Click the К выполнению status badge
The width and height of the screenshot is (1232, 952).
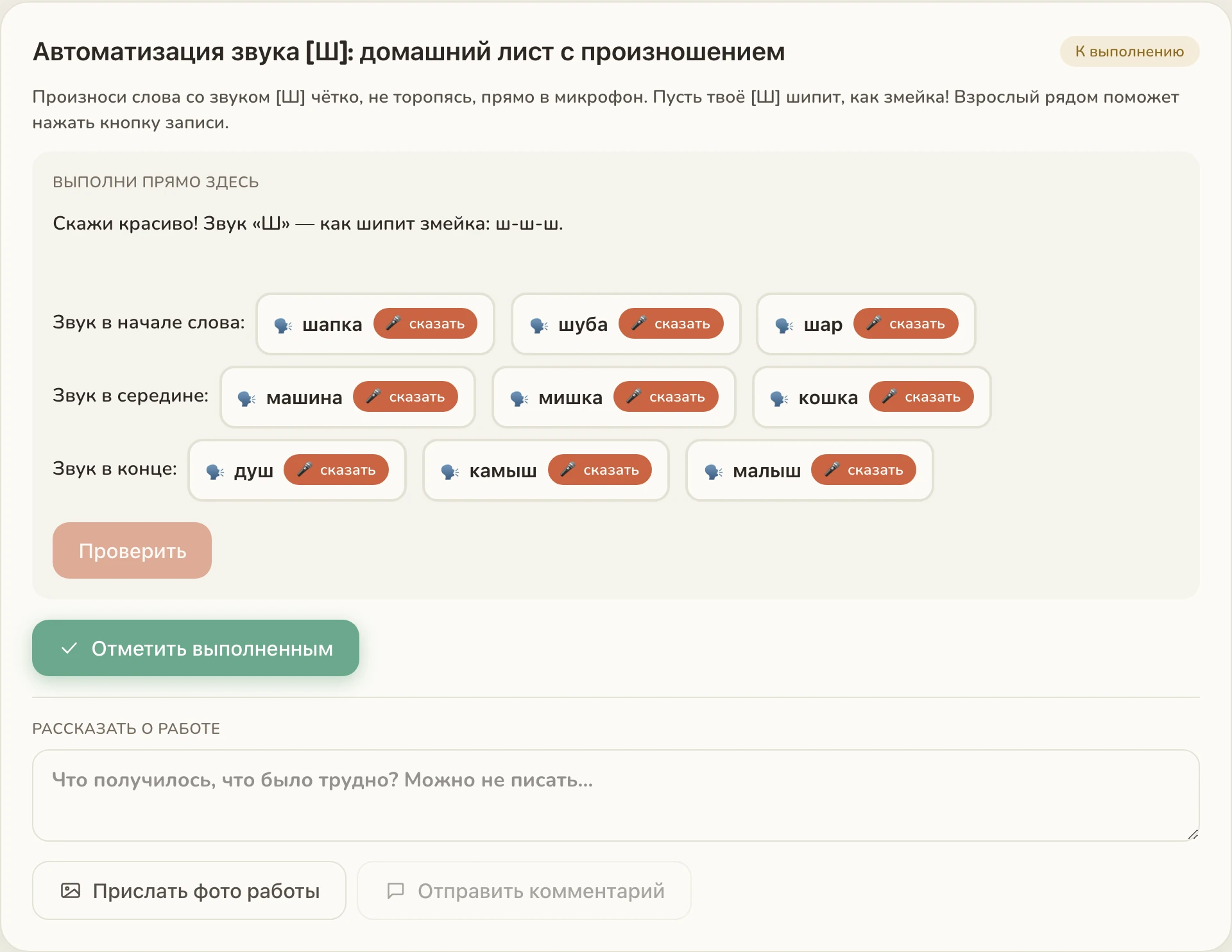tap(1129, 51)
